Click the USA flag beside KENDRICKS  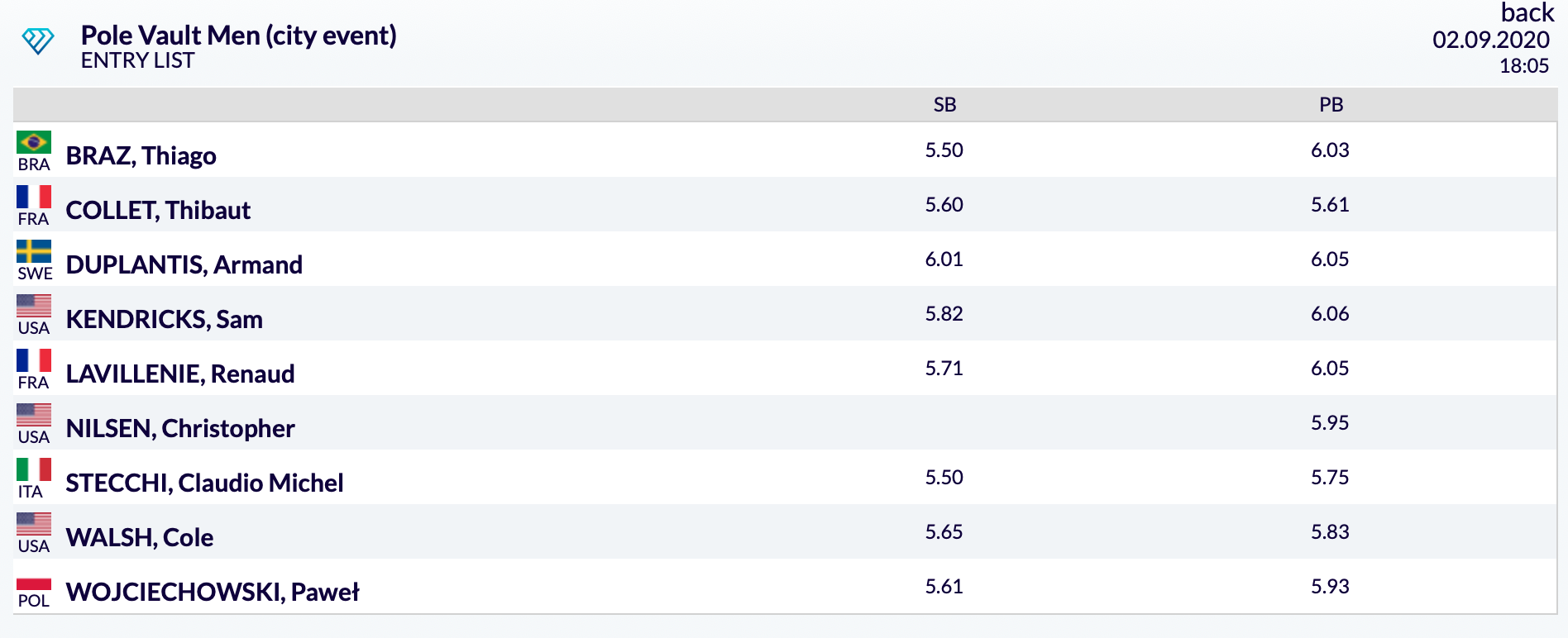click(x=34, y=306)
